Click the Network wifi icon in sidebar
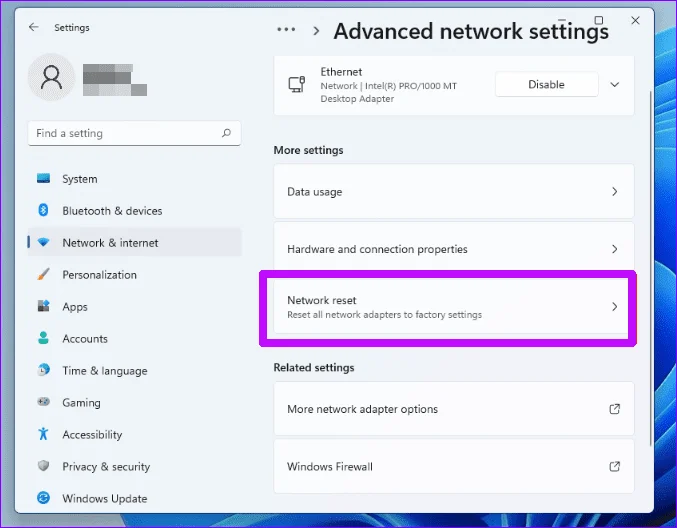Viewport: 677px width, 528px height. coord(43,242)
